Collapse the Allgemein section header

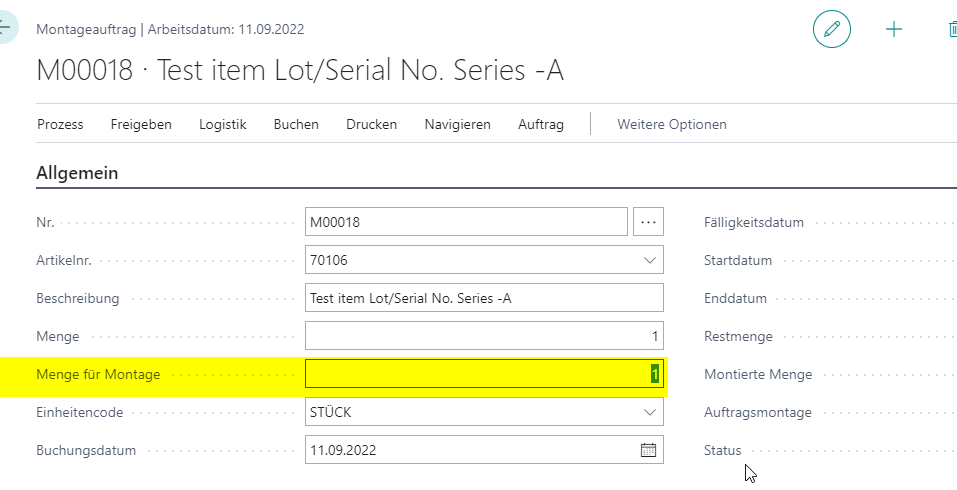click(x=77, y=173)
